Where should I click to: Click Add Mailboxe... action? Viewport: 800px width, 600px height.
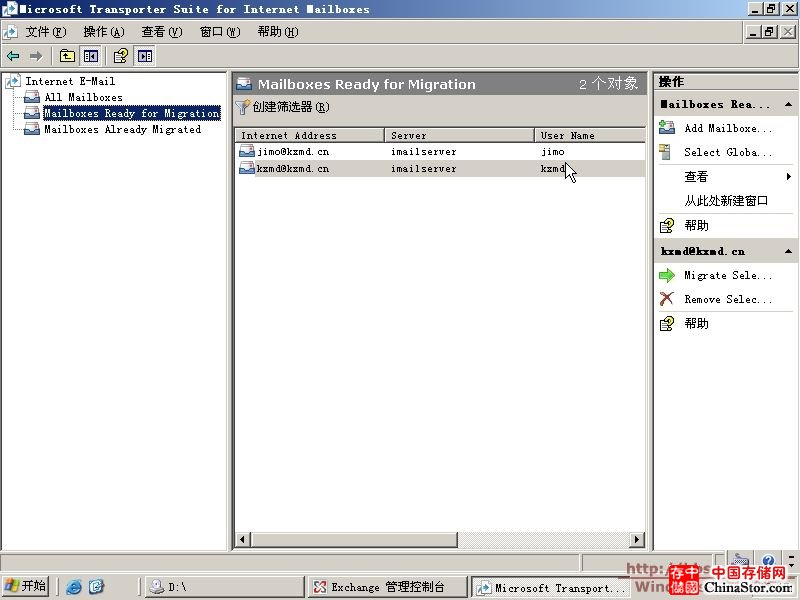point(728,128)
